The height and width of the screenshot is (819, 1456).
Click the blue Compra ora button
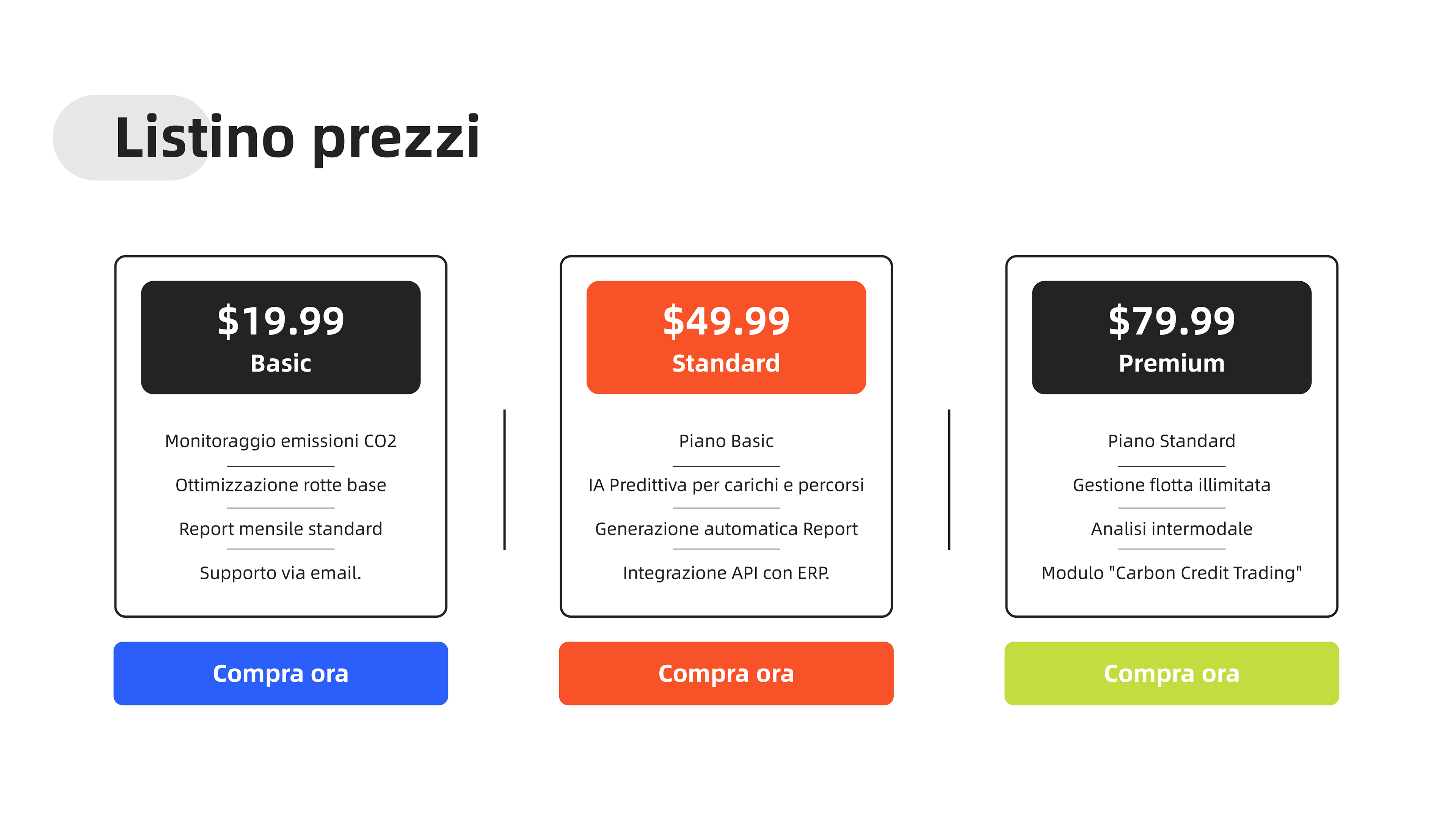(x=280, y=673)
